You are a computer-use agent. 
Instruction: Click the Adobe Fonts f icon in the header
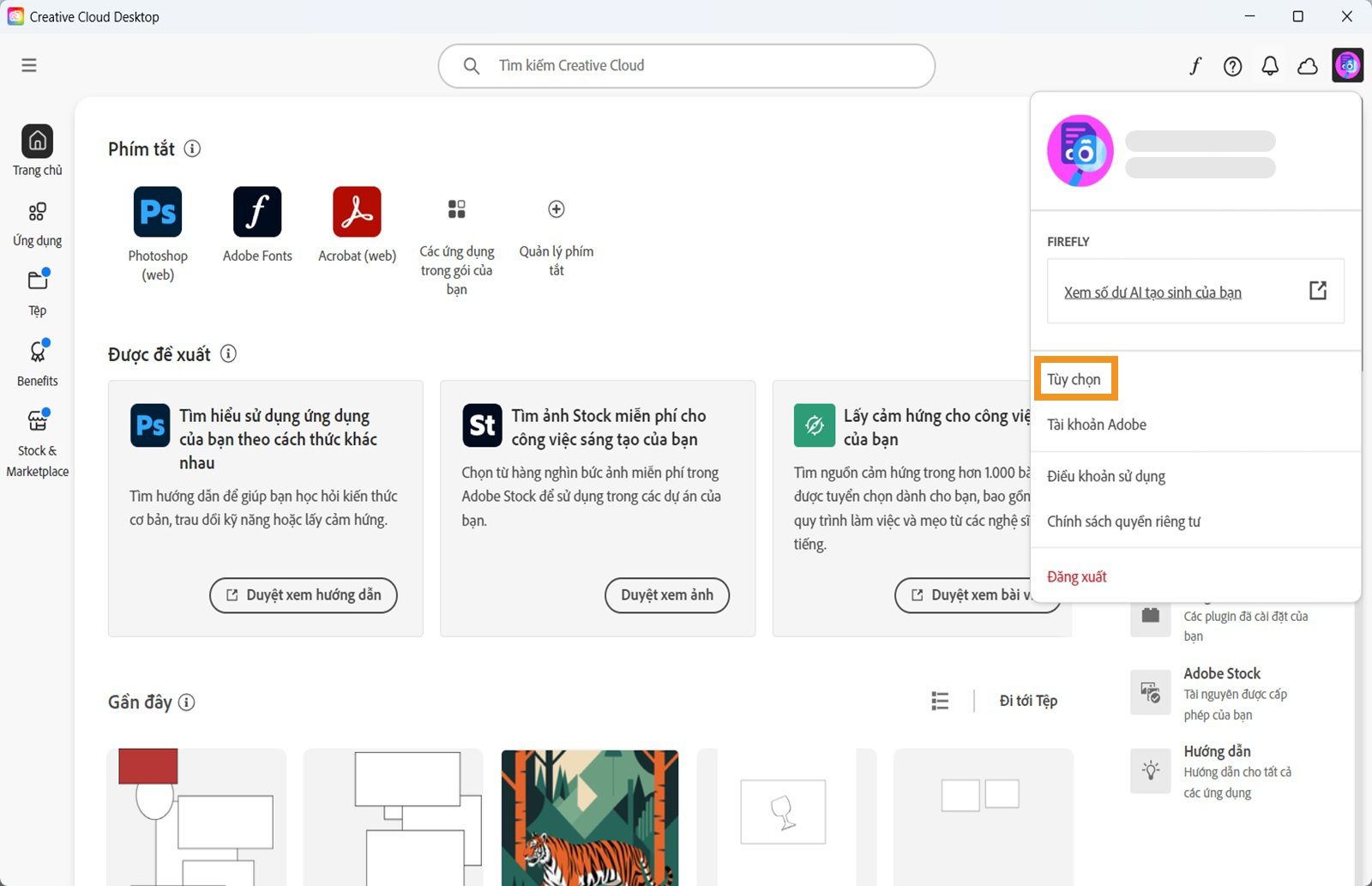(x=1195, y=66)
